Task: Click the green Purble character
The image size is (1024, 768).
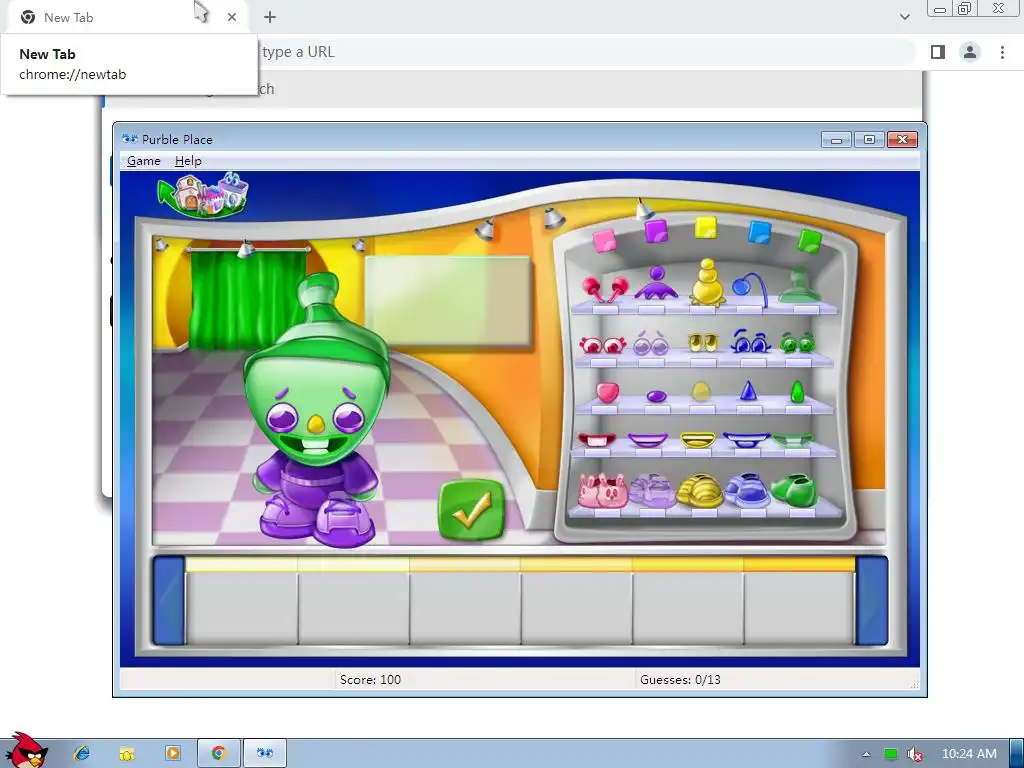Action: 317,412
